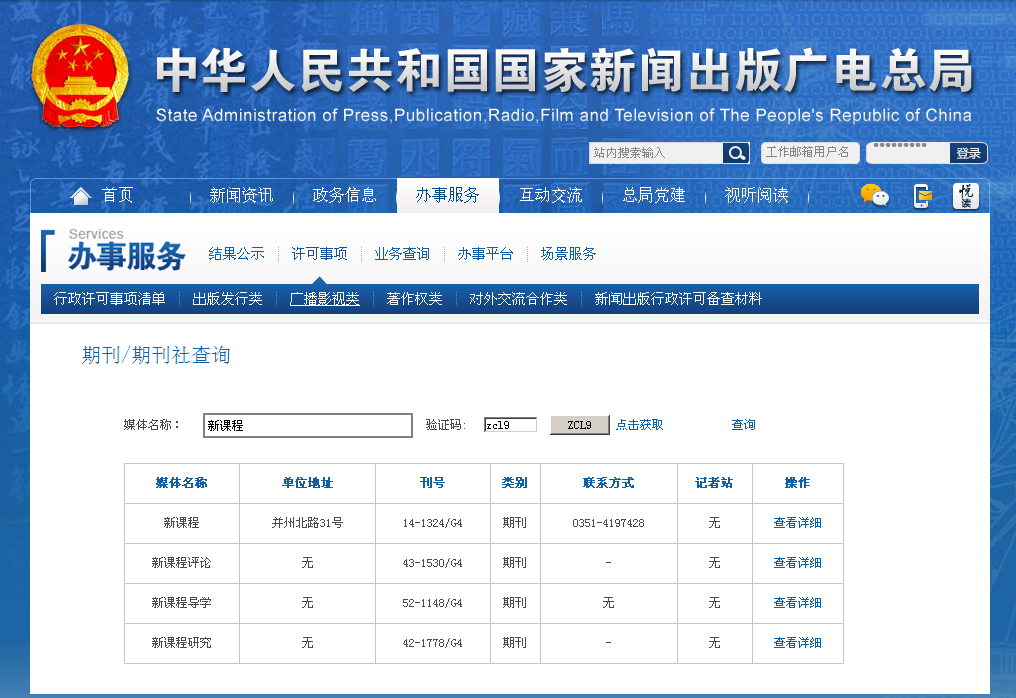This screenshot has height=698, width=1016.
Task: Click the 新课程评论 media name cell
Action: [x=181, y=563]
